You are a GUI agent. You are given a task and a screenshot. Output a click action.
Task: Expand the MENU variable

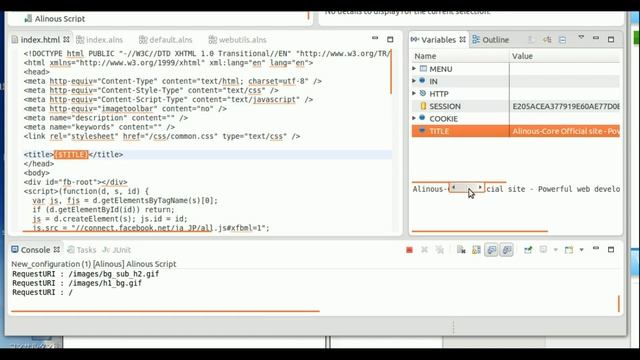point(414,69)
